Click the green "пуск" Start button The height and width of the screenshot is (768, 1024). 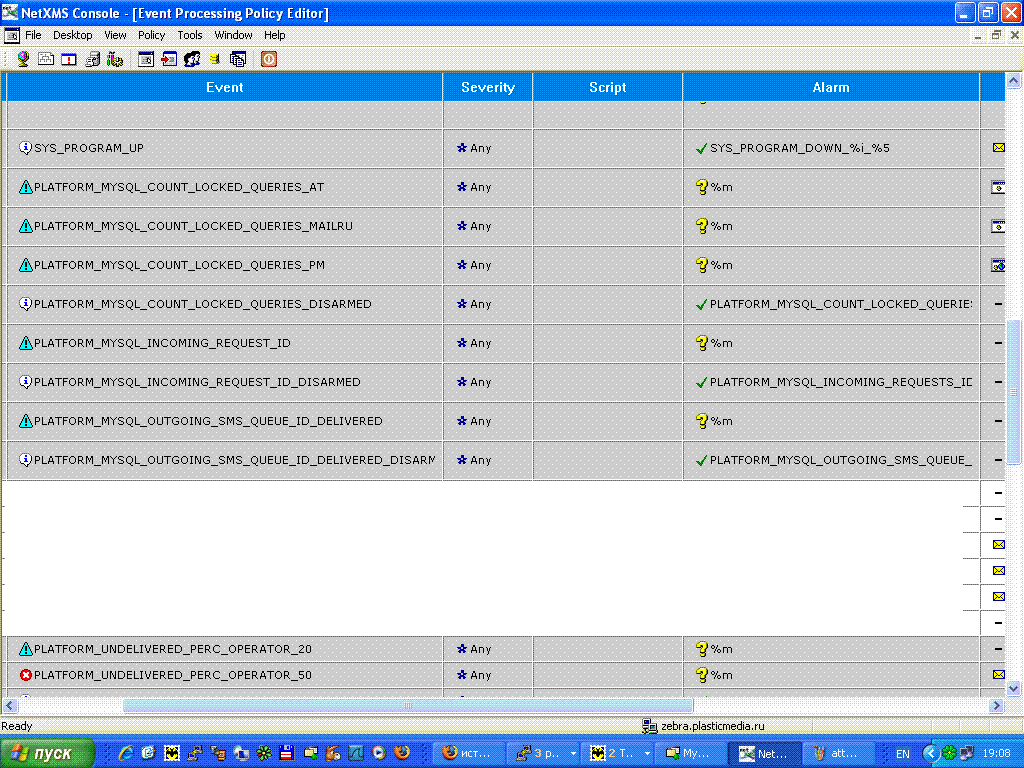[x=48, y=753]
